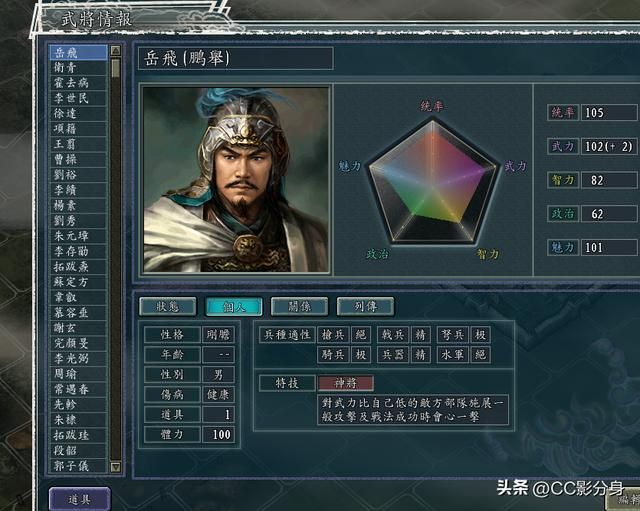Click the 傷病 value 健康
The height and width of the screenshot is (511, 640).
coord(218,395)
